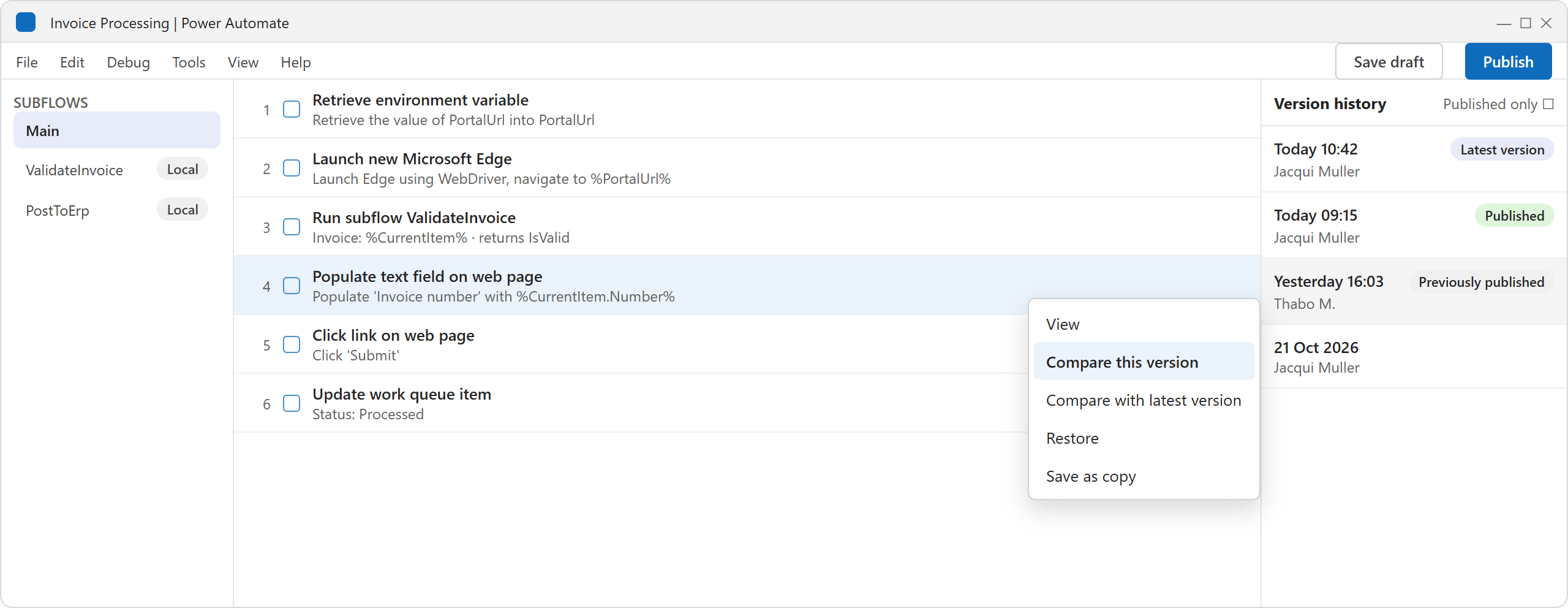Choose Compare this version
The width and height of the screenshot is (1568, 608).
coord(1144,362)
